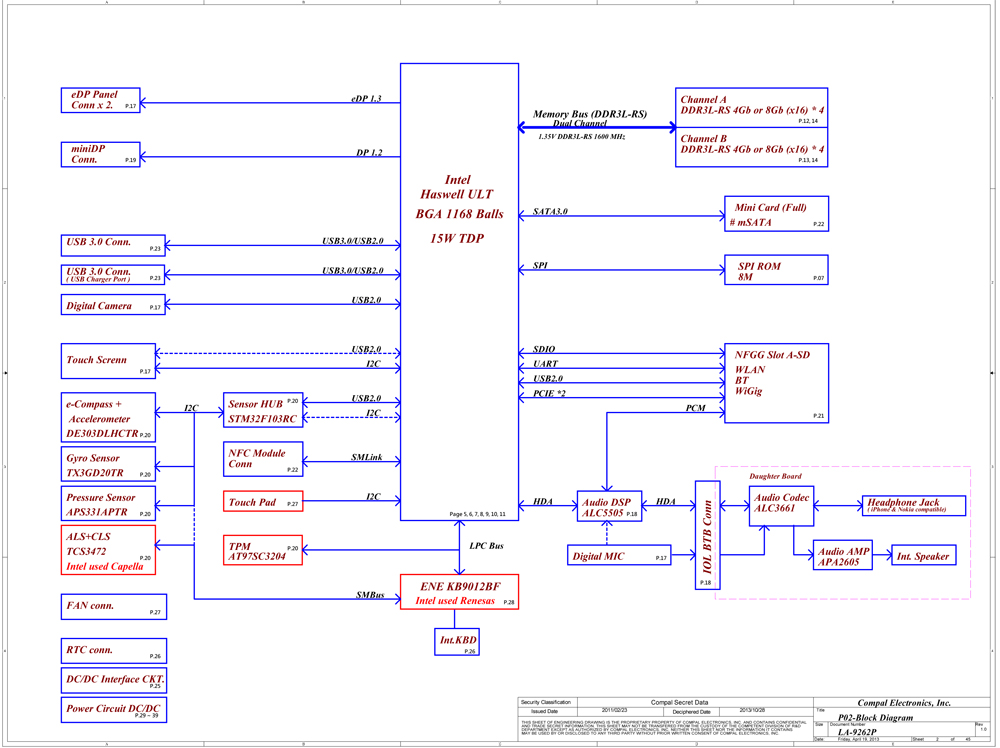
Task: Select the Channel A memory block
Action: (x=751, y=108)
